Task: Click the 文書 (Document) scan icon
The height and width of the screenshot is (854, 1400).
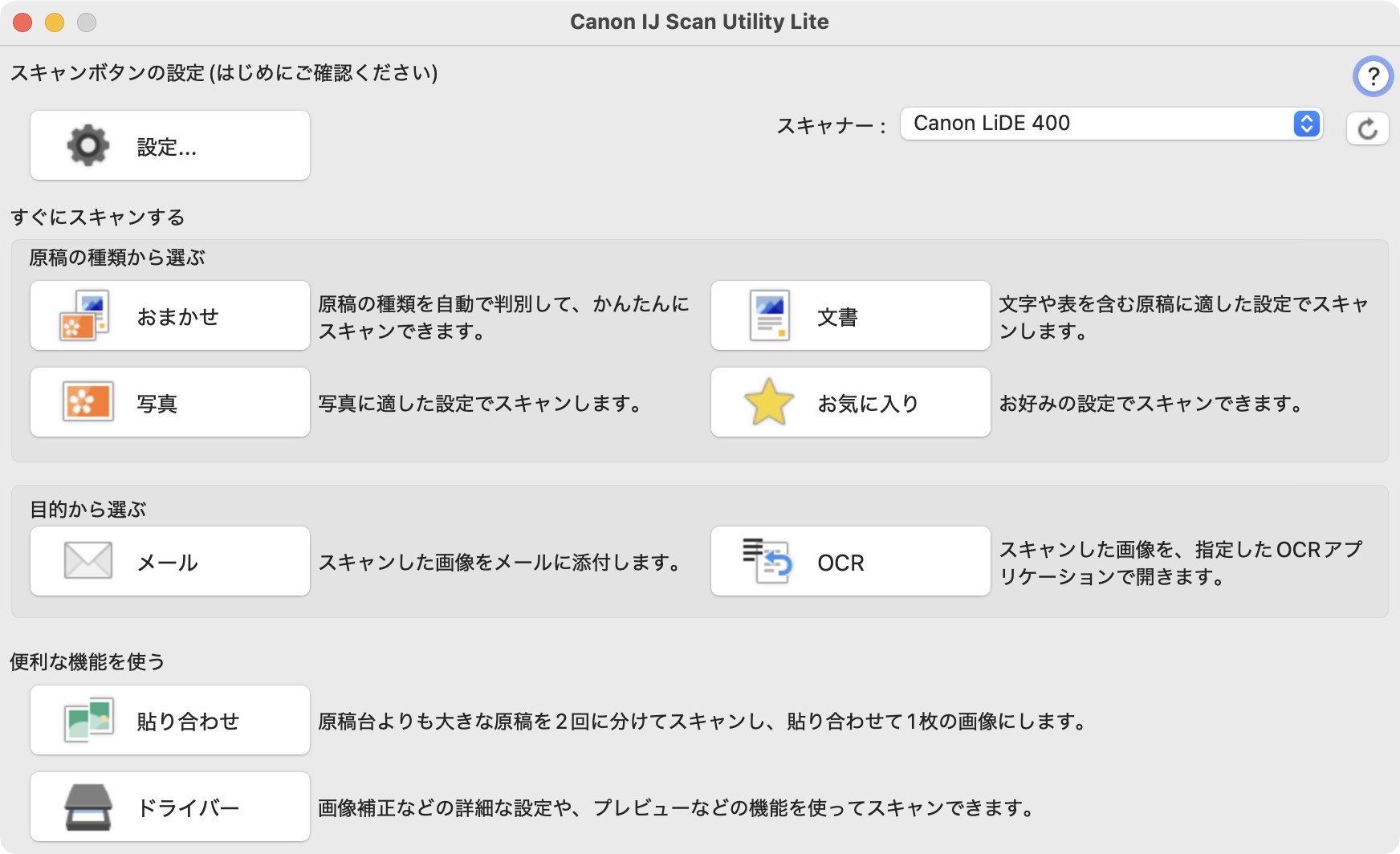Action: [768, 315]
